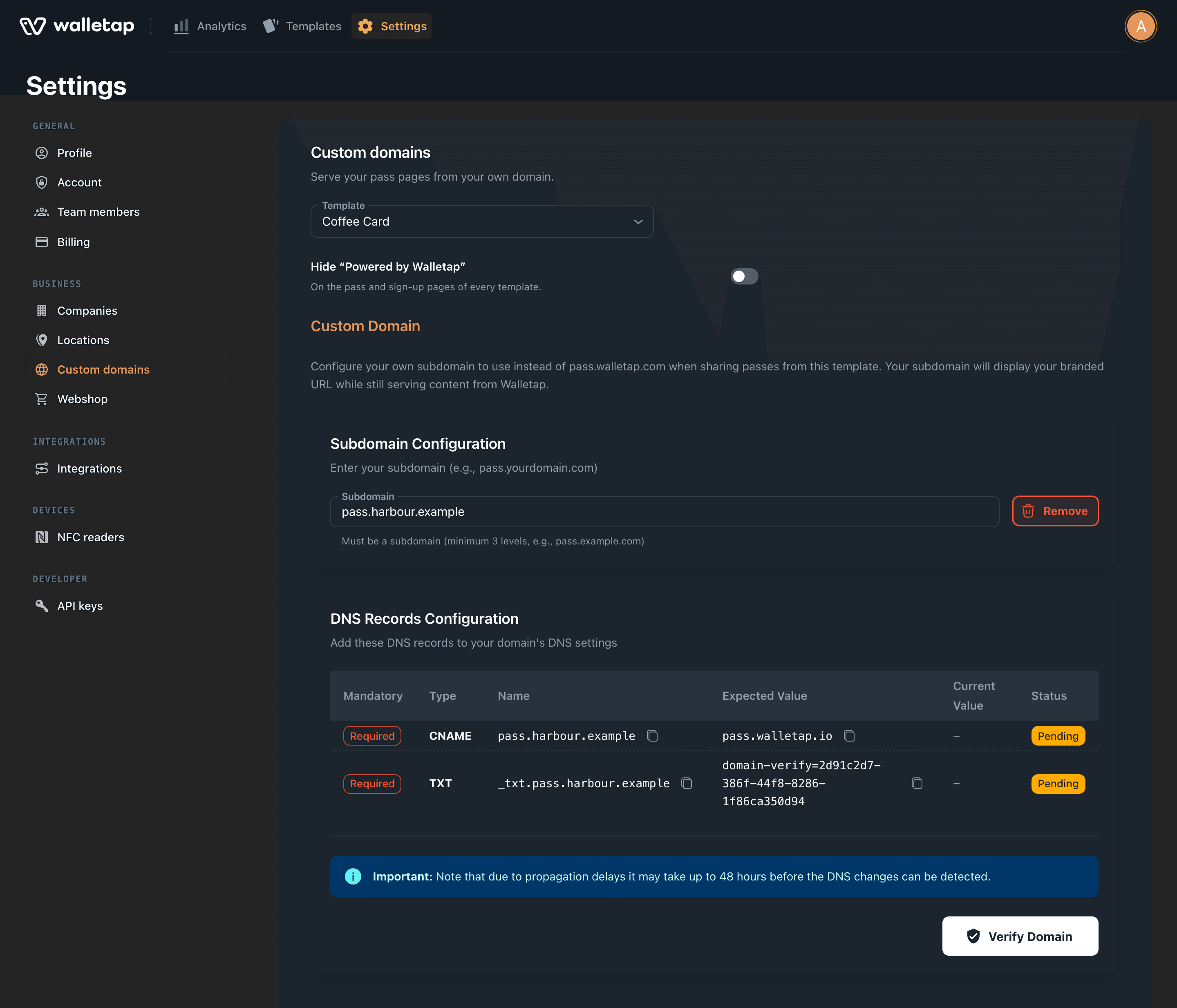The image size is (1177, 1008).
Task: Open the user avatar menu
Action: (x=1140, y=26)
